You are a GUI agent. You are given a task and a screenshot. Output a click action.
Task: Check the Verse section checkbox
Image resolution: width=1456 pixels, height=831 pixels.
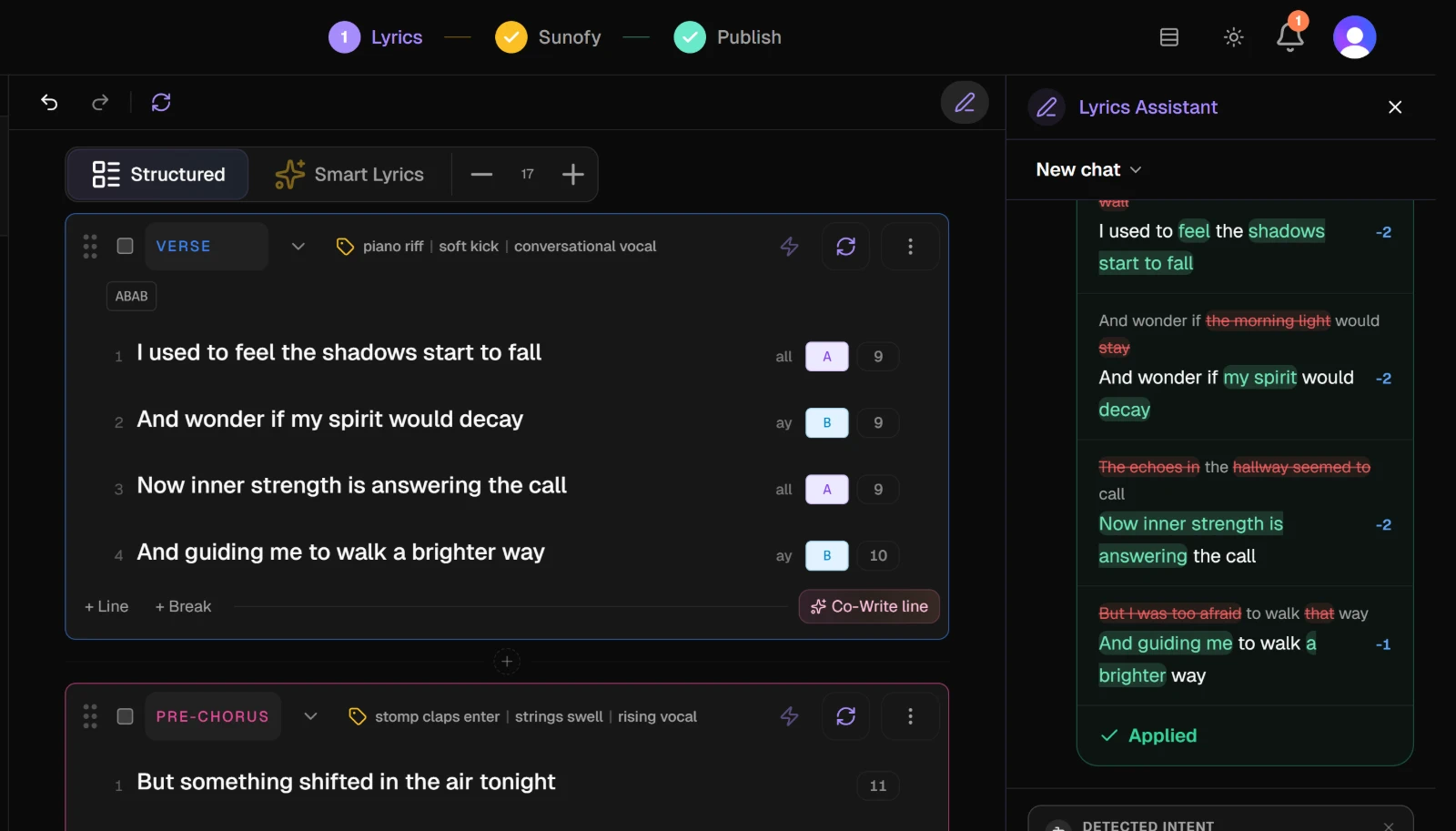coord(126,246)
